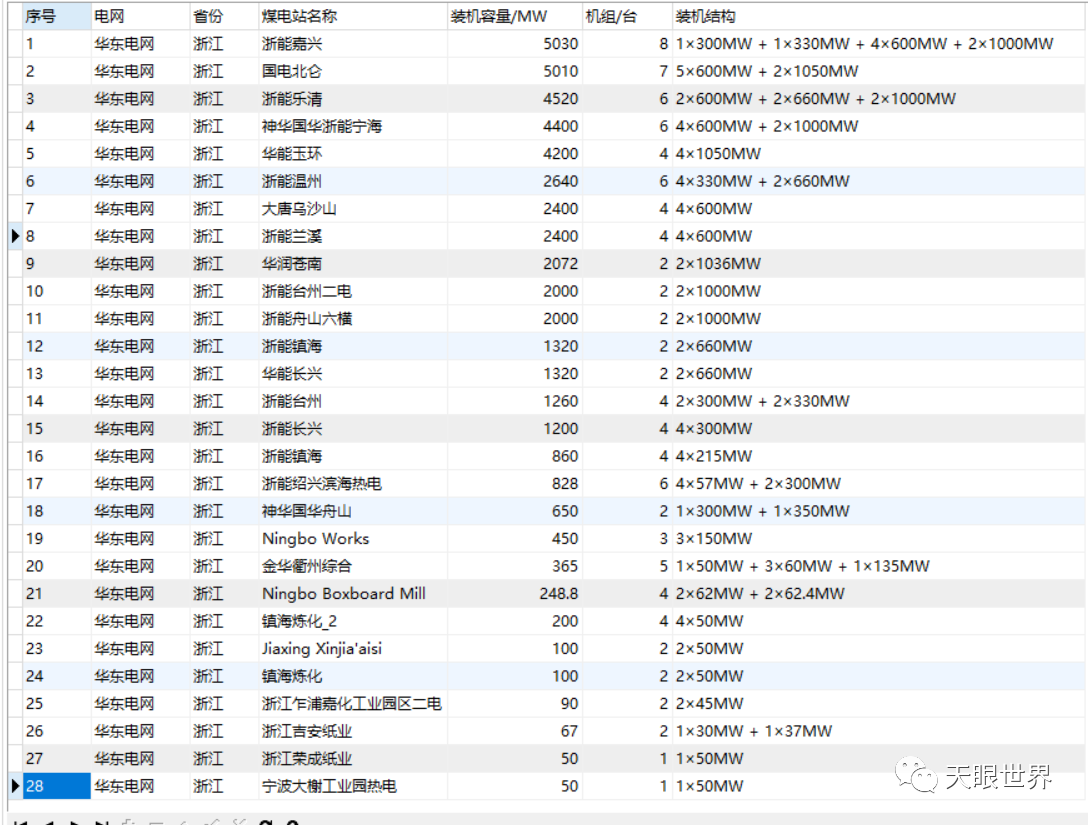Sort by the 电网 column header

coord(140,16)
